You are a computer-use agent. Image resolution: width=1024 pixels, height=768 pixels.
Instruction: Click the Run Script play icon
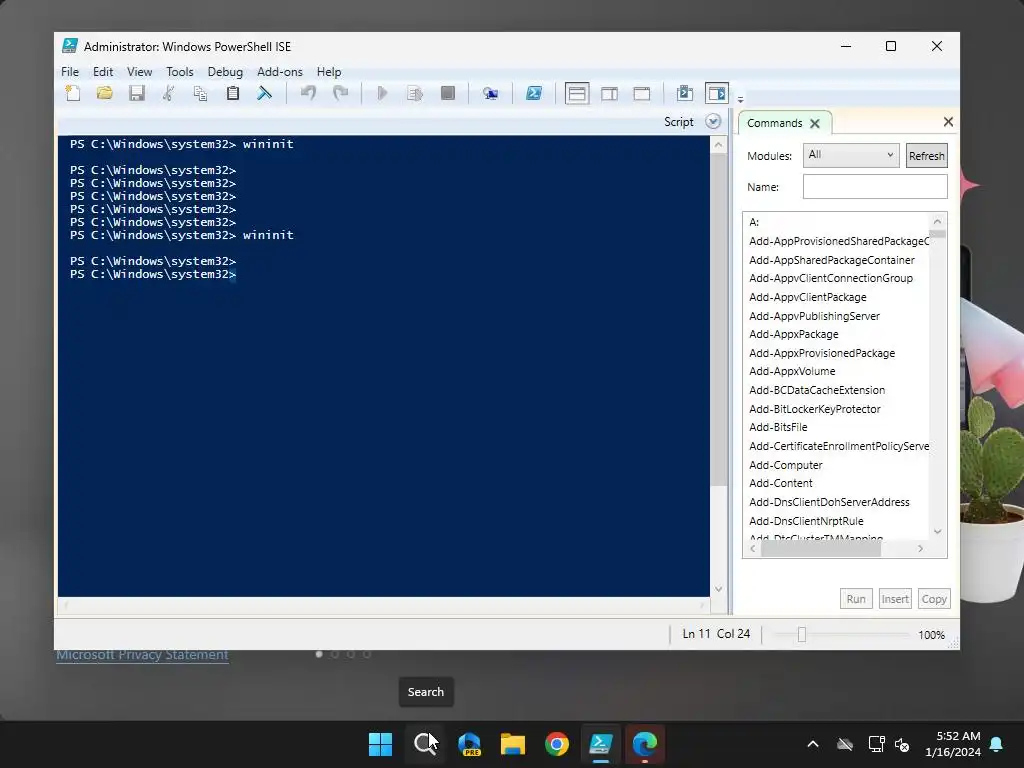[383, 93]
